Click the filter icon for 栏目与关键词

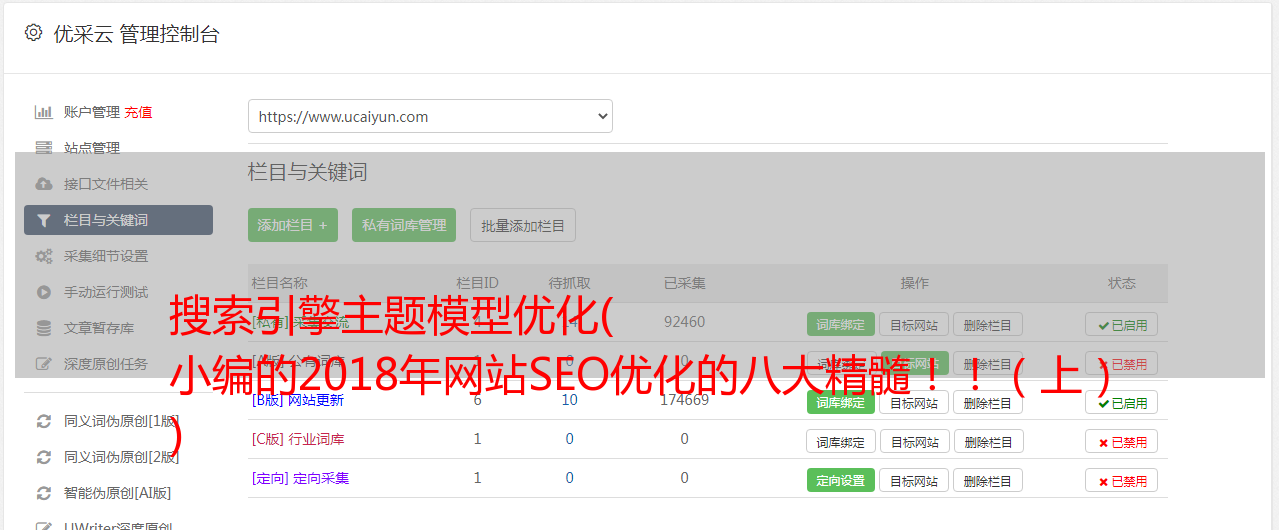click(43, 220)
